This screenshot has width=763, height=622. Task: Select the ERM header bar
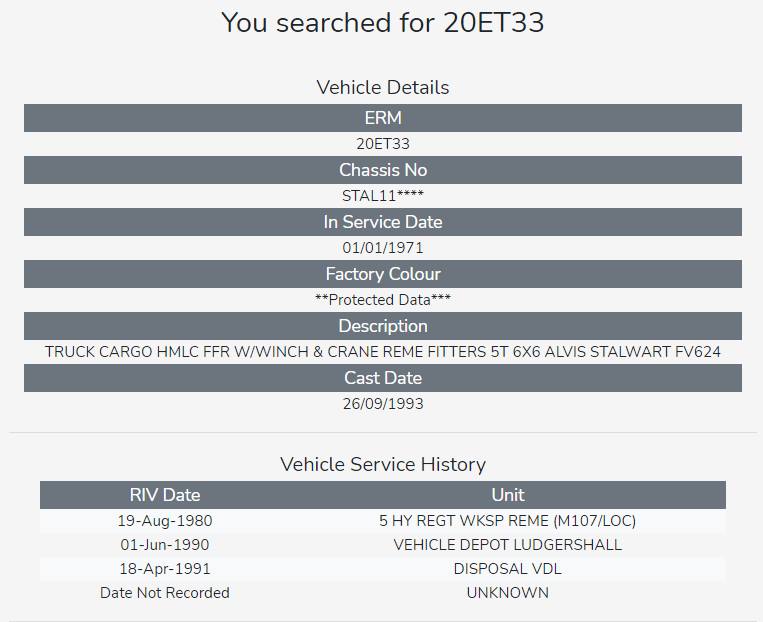coord(382,118)
